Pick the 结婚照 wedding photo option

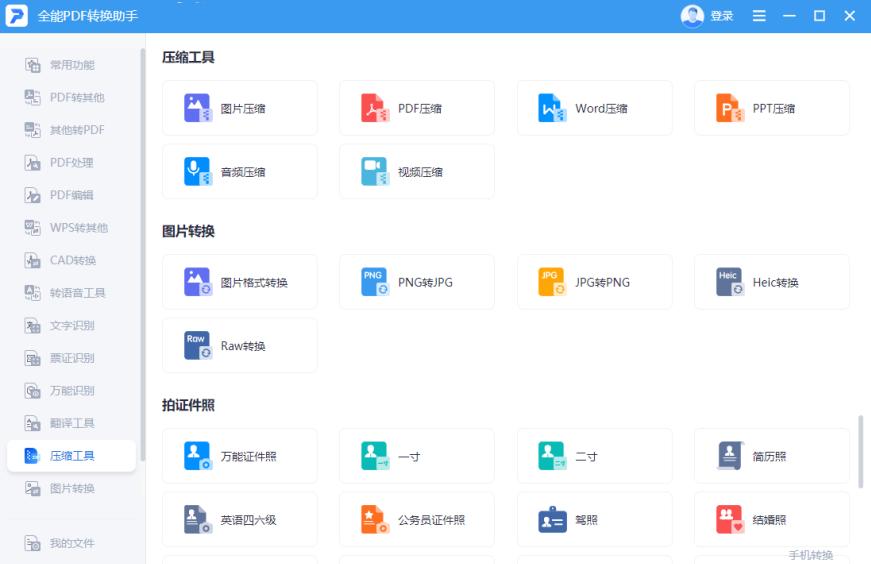click(771, 520)
